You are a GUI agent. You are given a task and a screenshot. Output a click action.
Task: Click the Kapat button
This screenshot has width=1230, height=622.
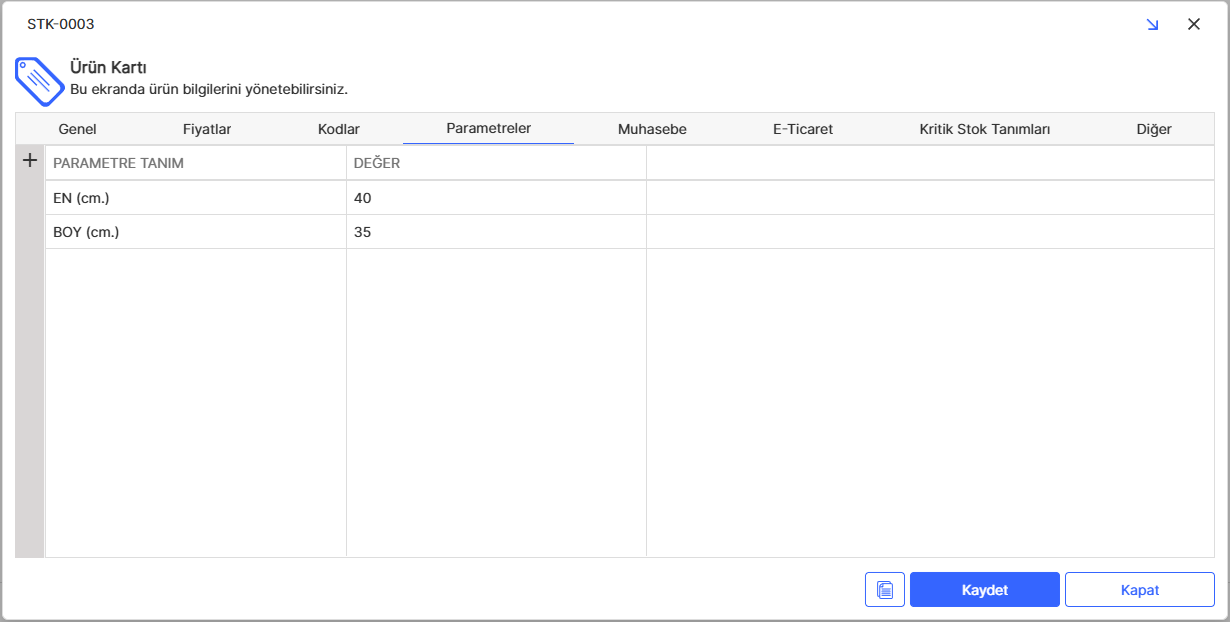1139,590
